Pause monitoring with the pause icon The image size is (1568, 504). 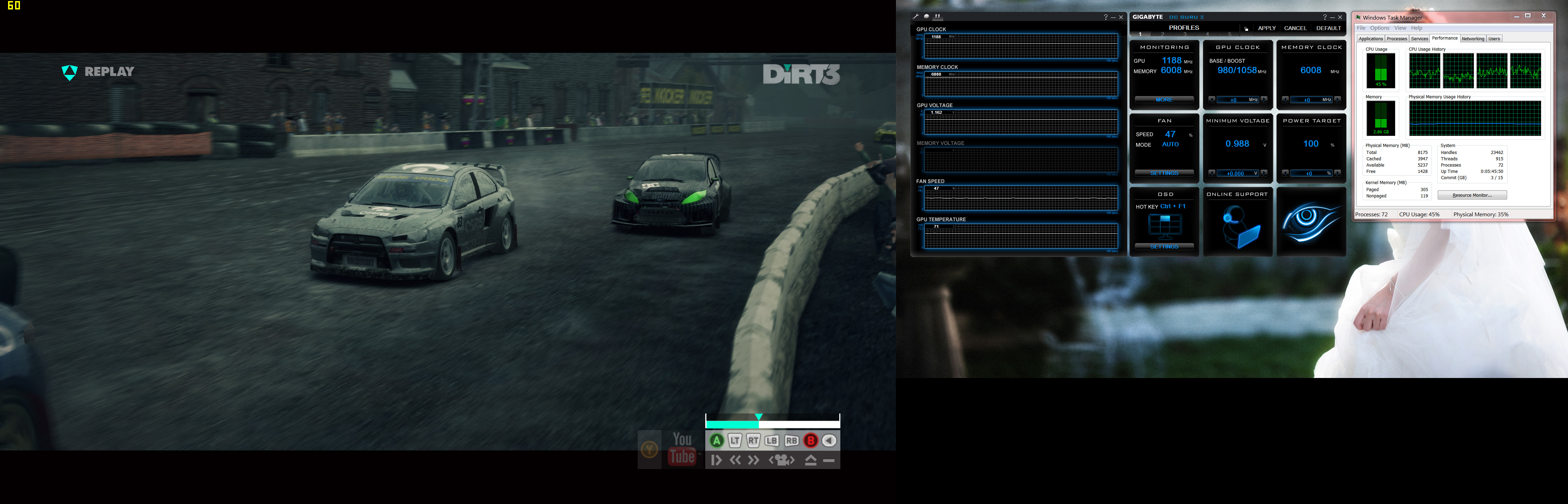point(937,16)
